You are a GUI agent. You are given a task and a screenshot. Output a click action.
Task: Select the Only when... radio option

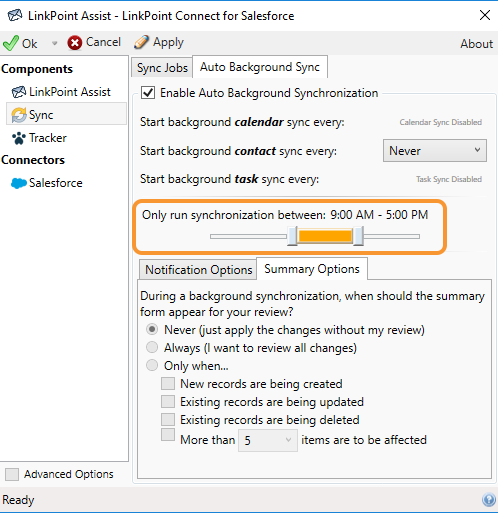(152, 365)
